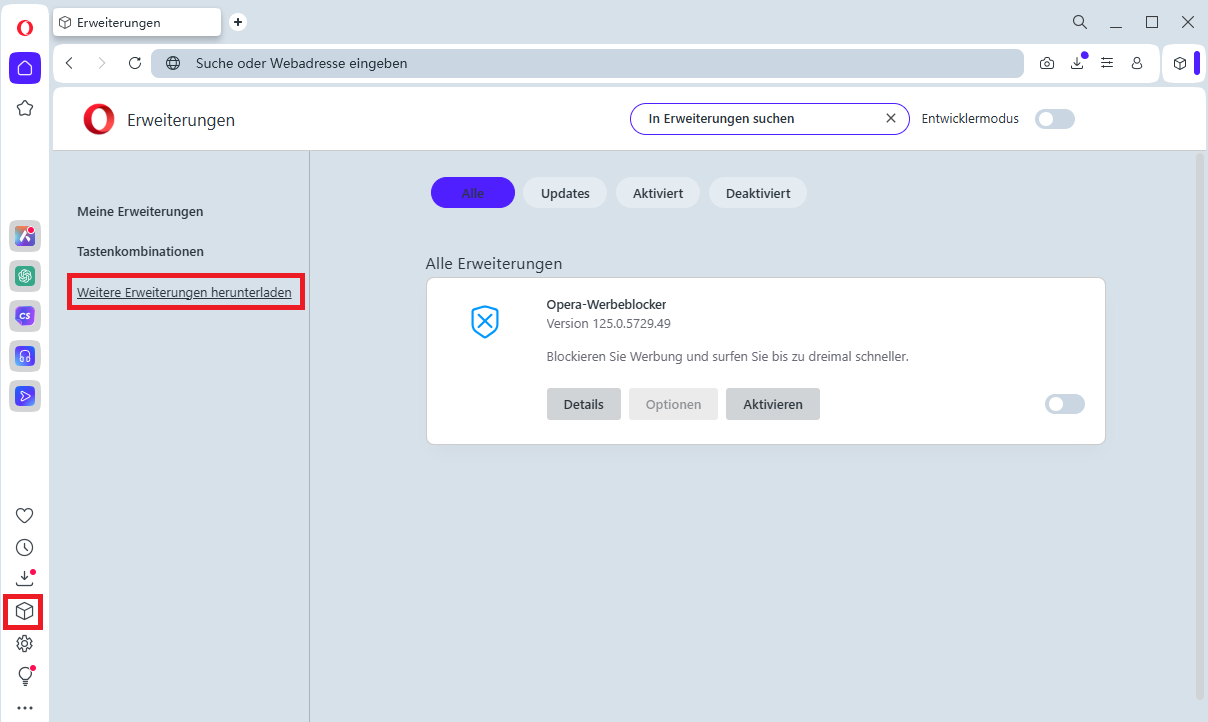This screenshot has width=1208, height=722.
Task: Select the Updates filter tab
Action: coord(565,193)
